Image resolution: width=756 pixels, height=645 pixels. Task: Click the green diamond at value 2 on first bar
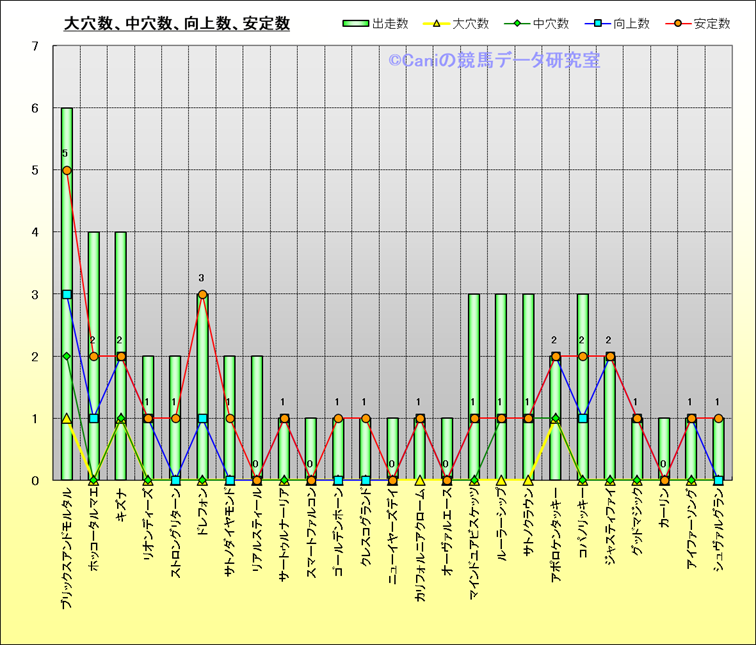tap(67, 356)
